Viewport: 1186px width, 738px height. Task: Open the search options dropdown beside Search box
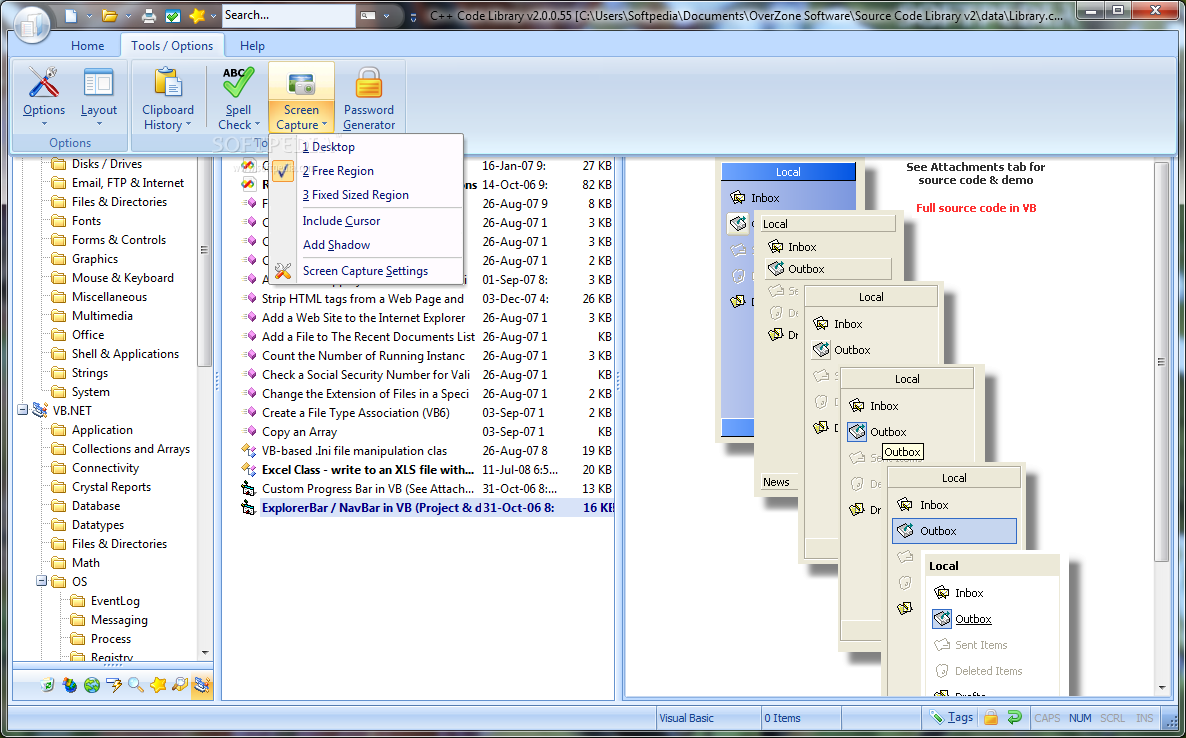pos(387,15)
